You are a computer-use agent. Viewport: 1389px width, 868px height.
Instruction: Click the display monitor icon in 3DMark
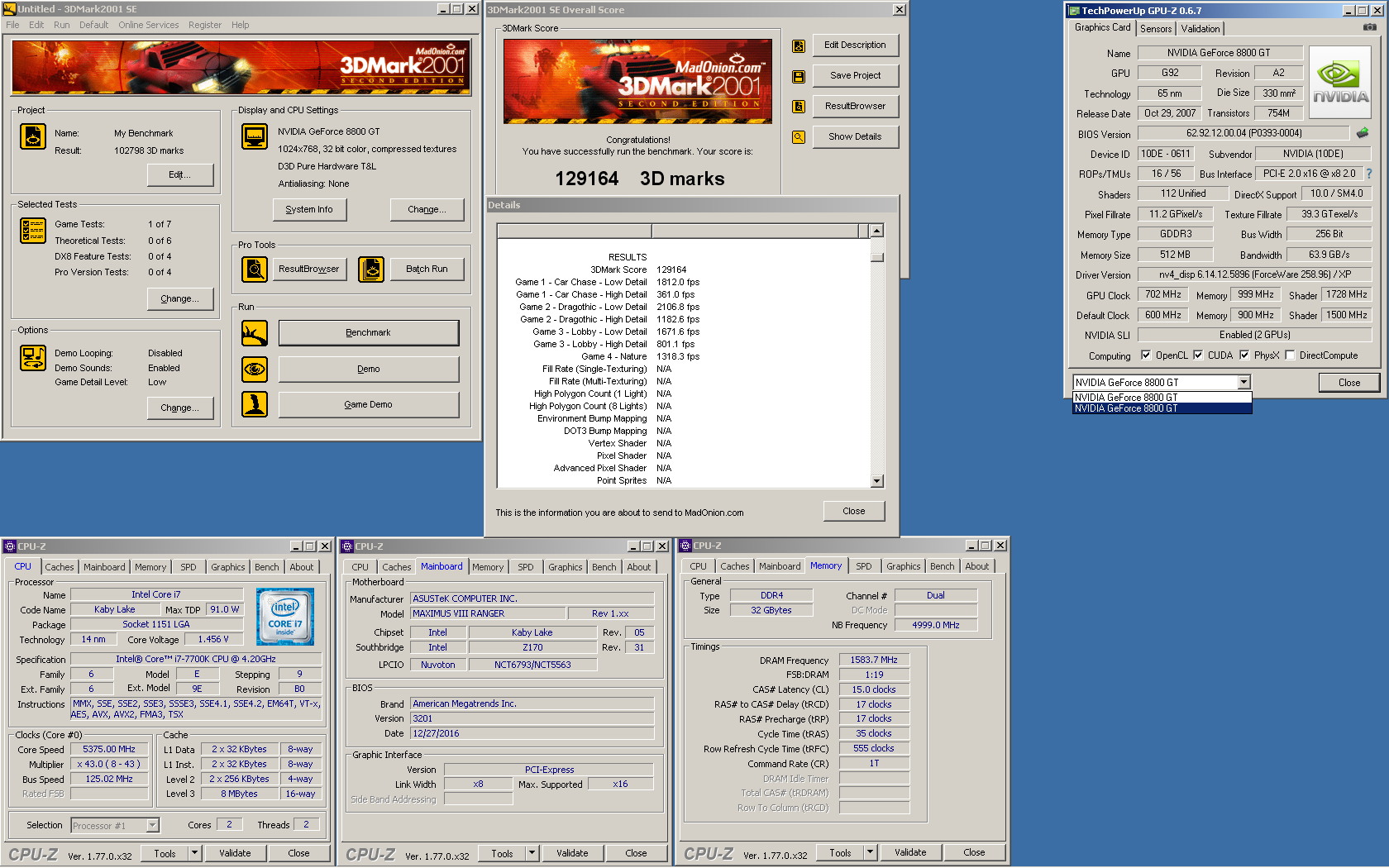[x=255, y=136]
